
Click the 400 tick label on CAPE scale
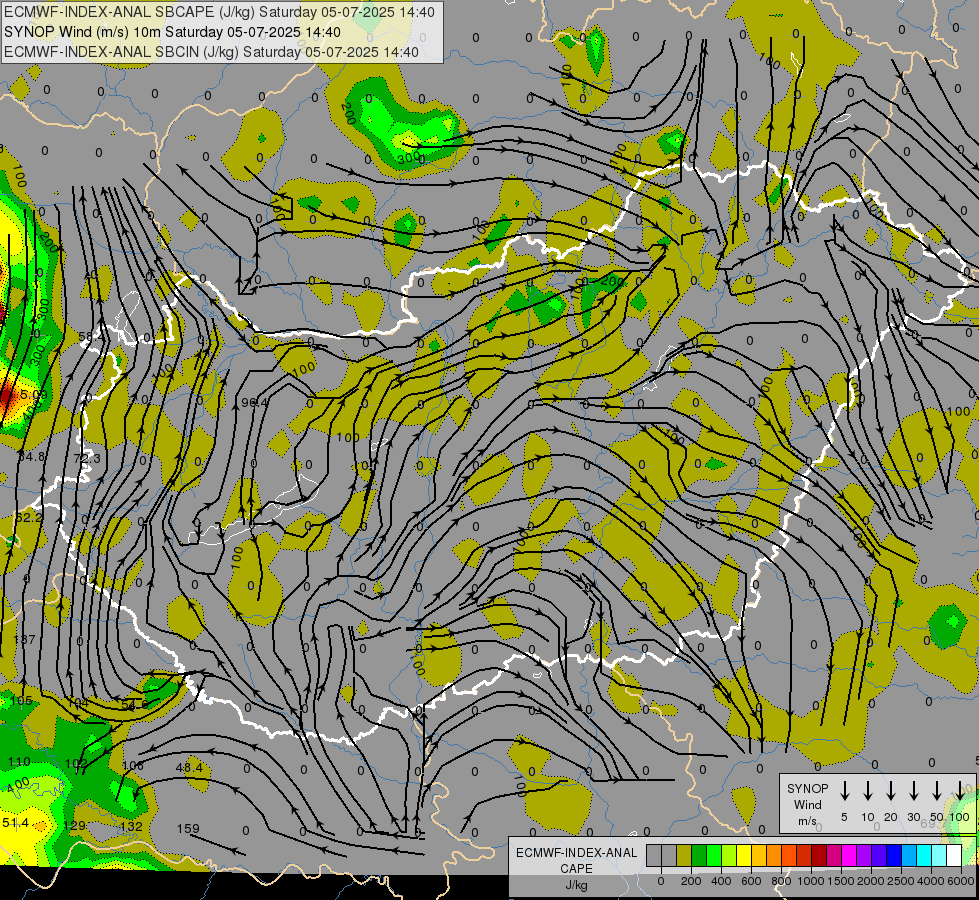pyautogui.click(x=721, y=881)
